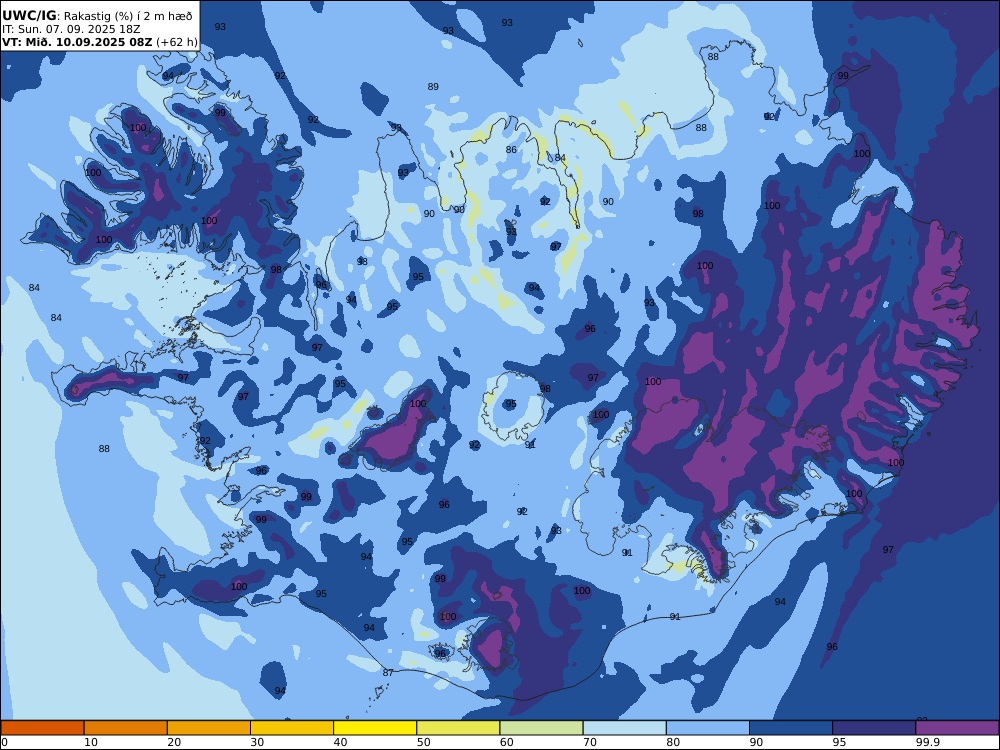The image size is (1000, 750).
Task: Click the legend label '0'
Action: coord(4,742)
